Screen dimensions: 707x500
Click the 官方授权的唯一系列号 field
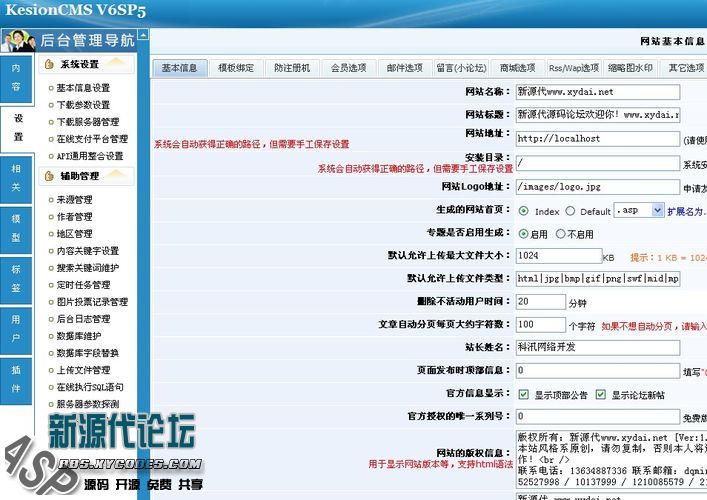(598, 417)
